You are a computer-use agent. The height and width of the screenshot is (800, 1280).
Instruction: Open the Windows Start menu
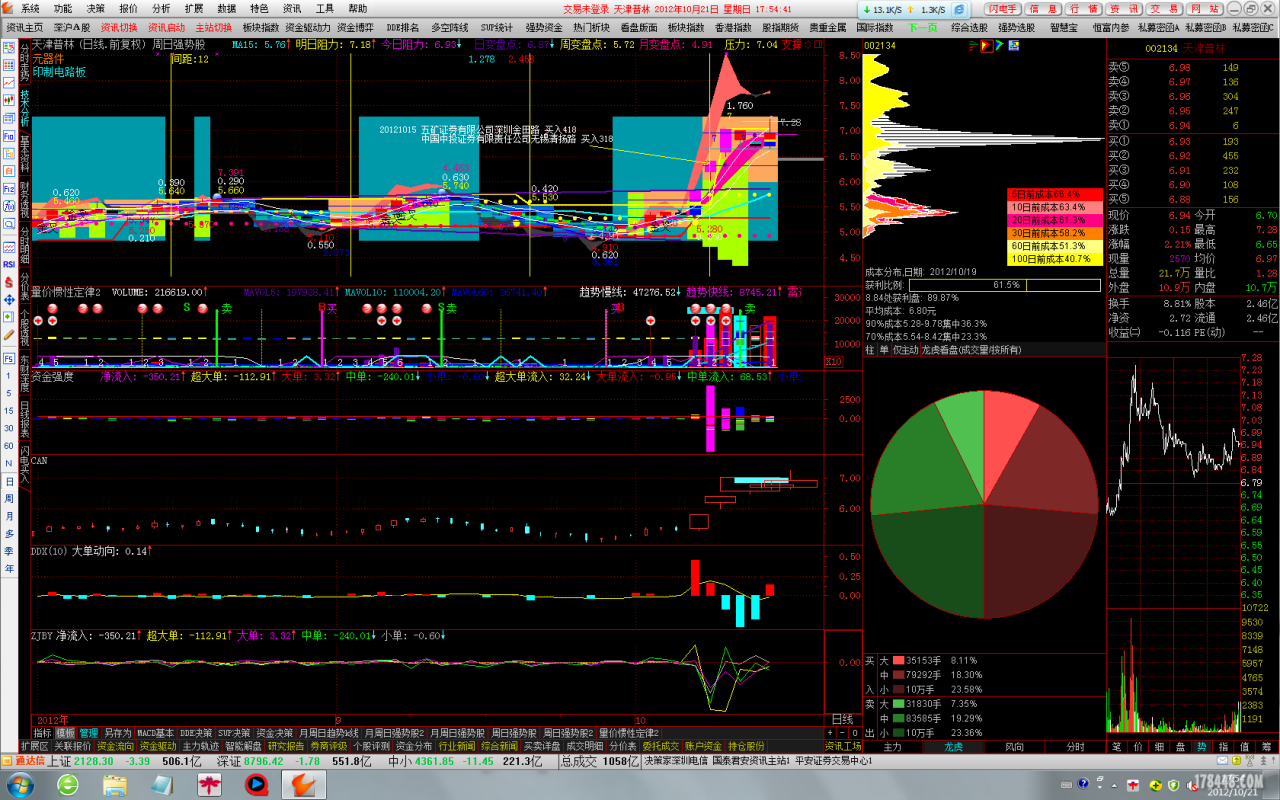[20, 784]
